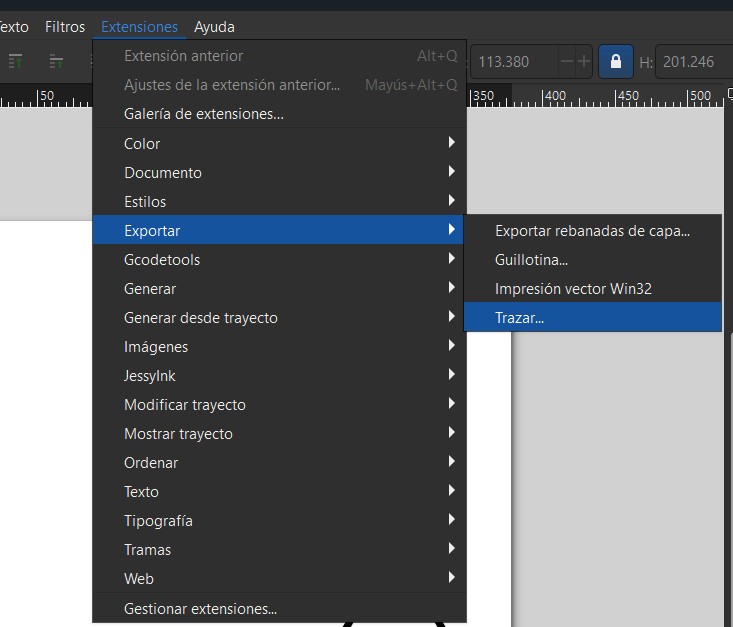Expand the Generar submenu
Image resolution: width=733 pixels, height=627 pixels.
pos(279,288)
